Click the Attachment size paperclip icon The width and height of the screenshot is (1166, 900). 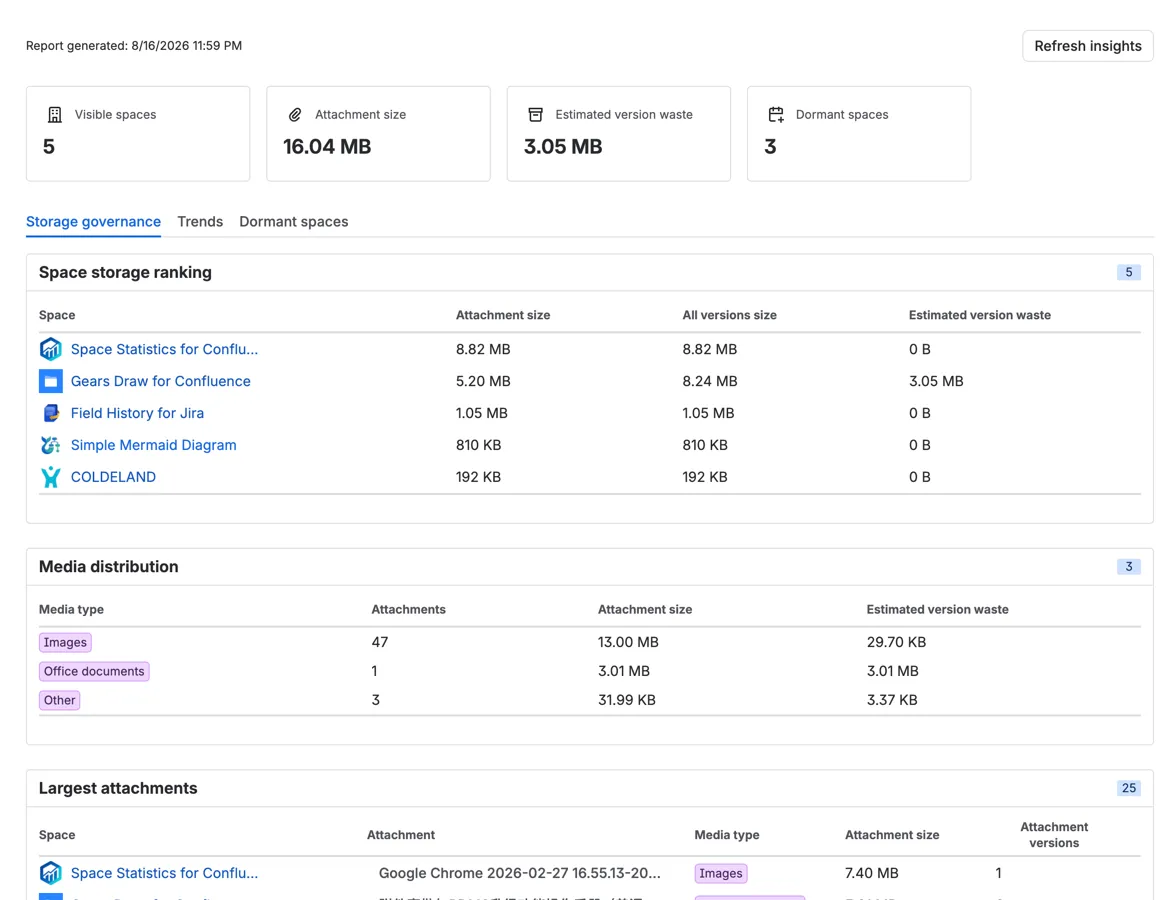295,115
